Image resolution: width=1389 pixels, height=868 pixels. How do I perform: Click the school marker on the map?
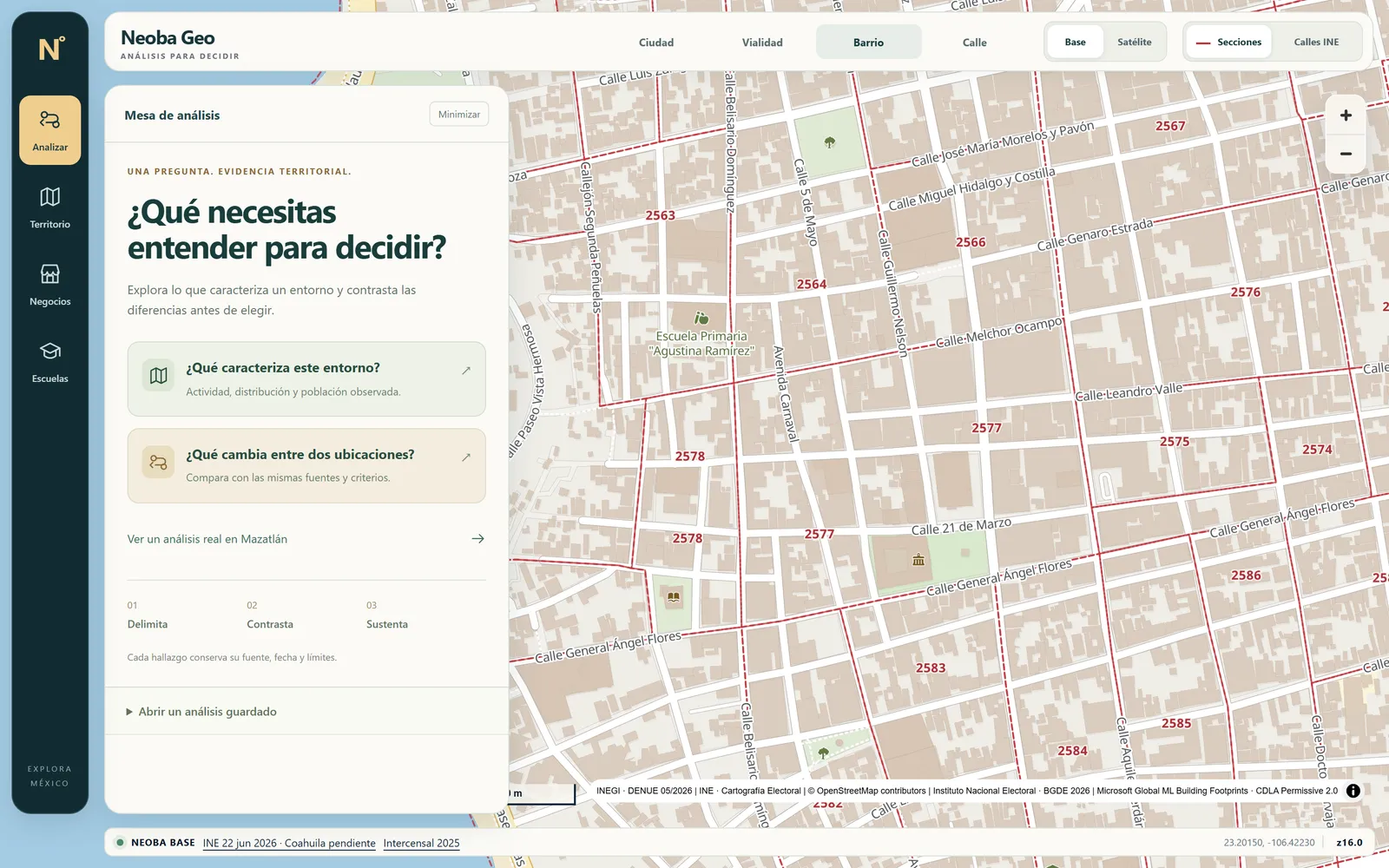tap(701, 319)
